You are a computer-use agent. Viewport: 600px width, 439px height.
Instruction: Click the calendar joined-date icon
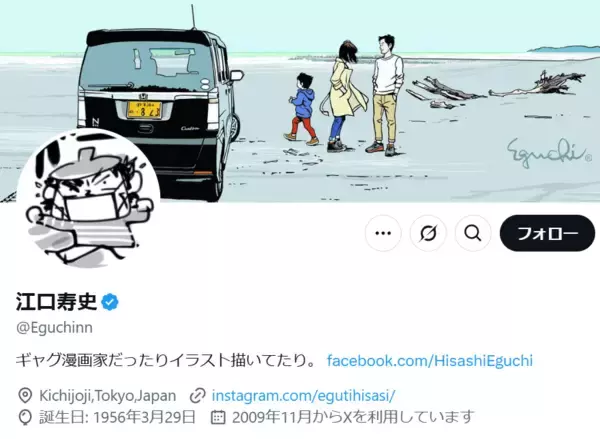coord(218,417)
